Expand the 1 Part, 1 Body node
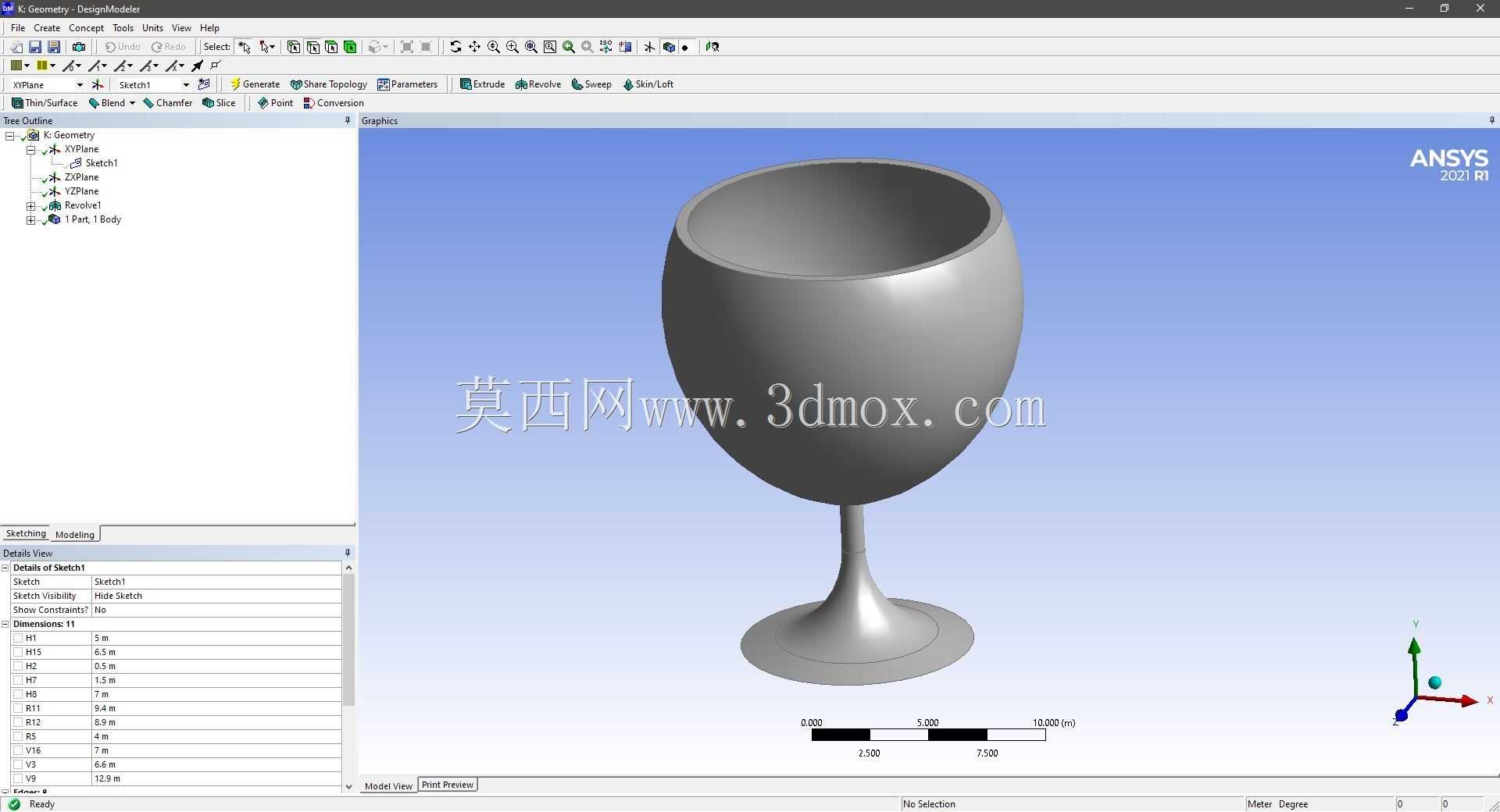The height and width of the screenshot is (812, 1500). pos(31,220)
